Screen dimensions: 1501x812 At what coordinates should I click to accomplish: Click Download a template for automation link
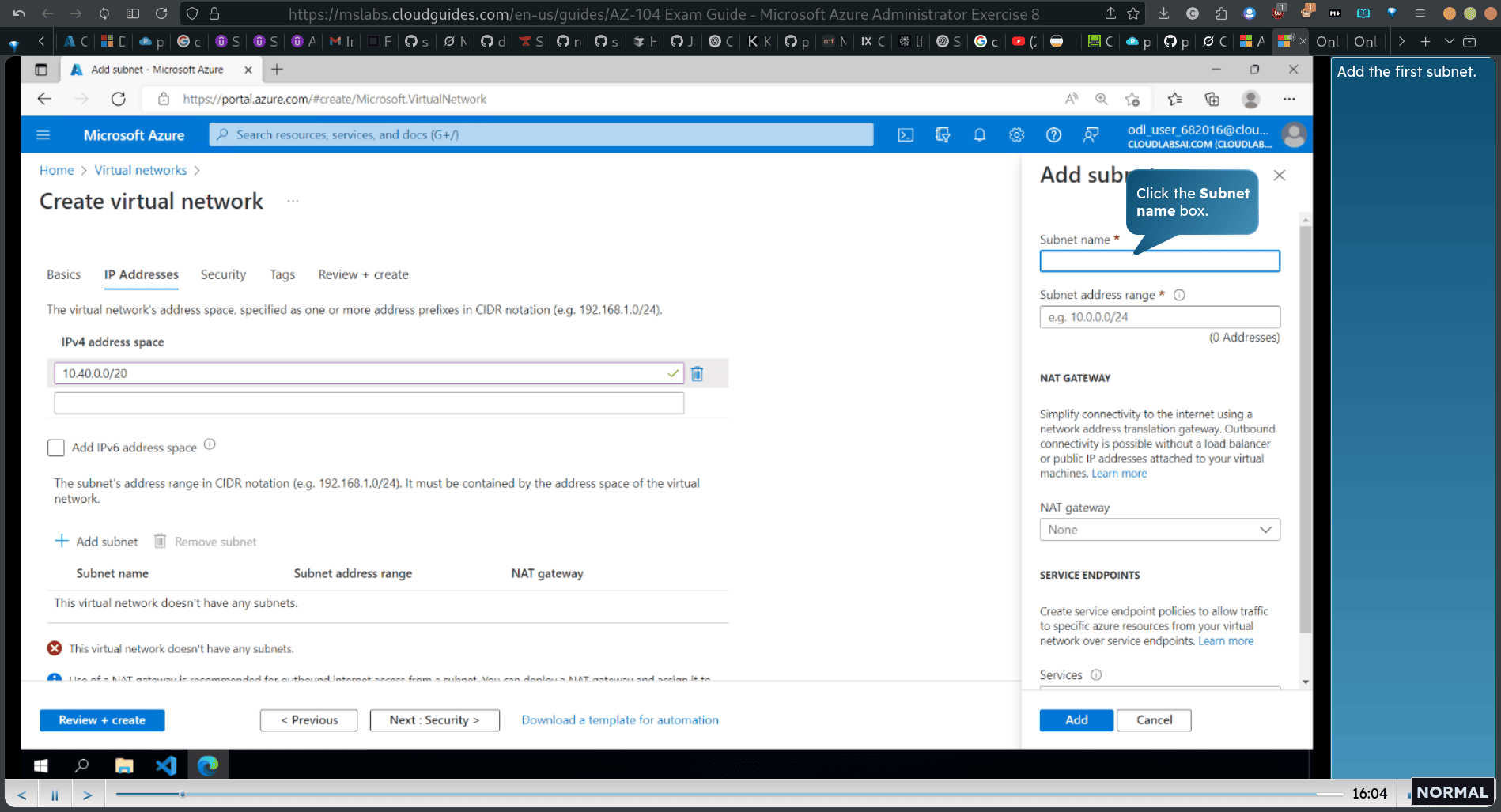(x=620, y=720)
